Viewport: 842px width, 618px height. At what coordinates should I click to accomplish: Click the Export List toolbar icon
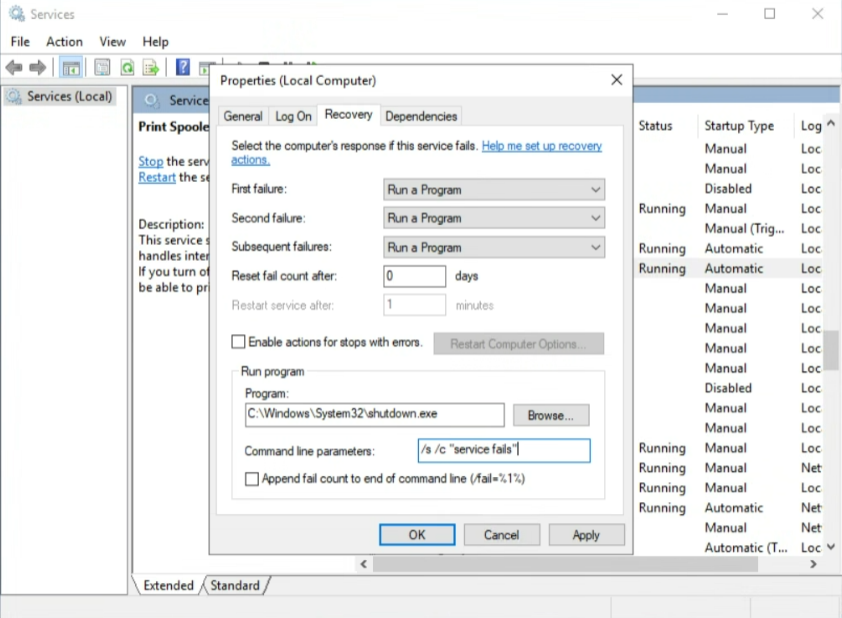pos(151,67)
